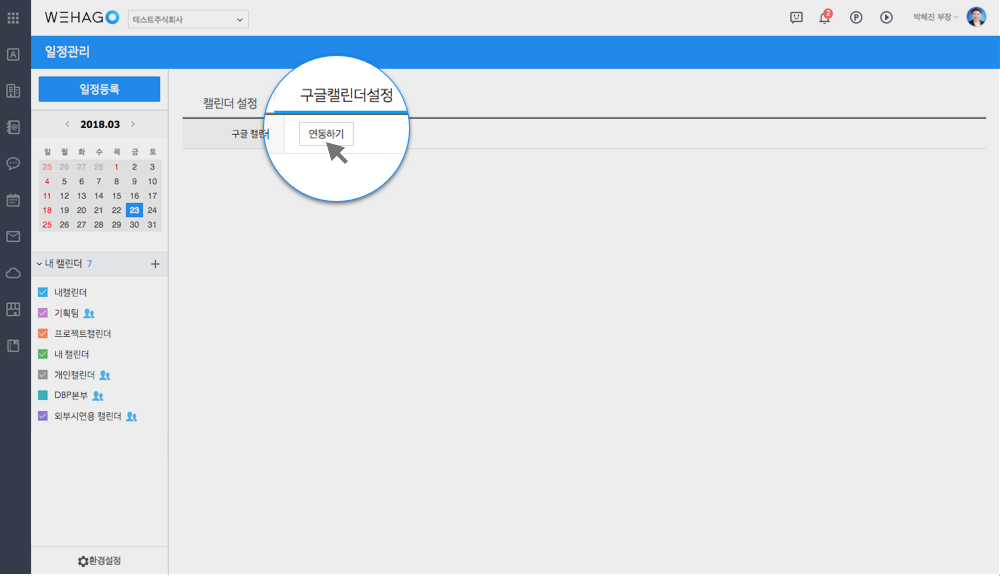Open the notification bell with badge
Viewport: 1000px width, 576px height.
point(825,18)
